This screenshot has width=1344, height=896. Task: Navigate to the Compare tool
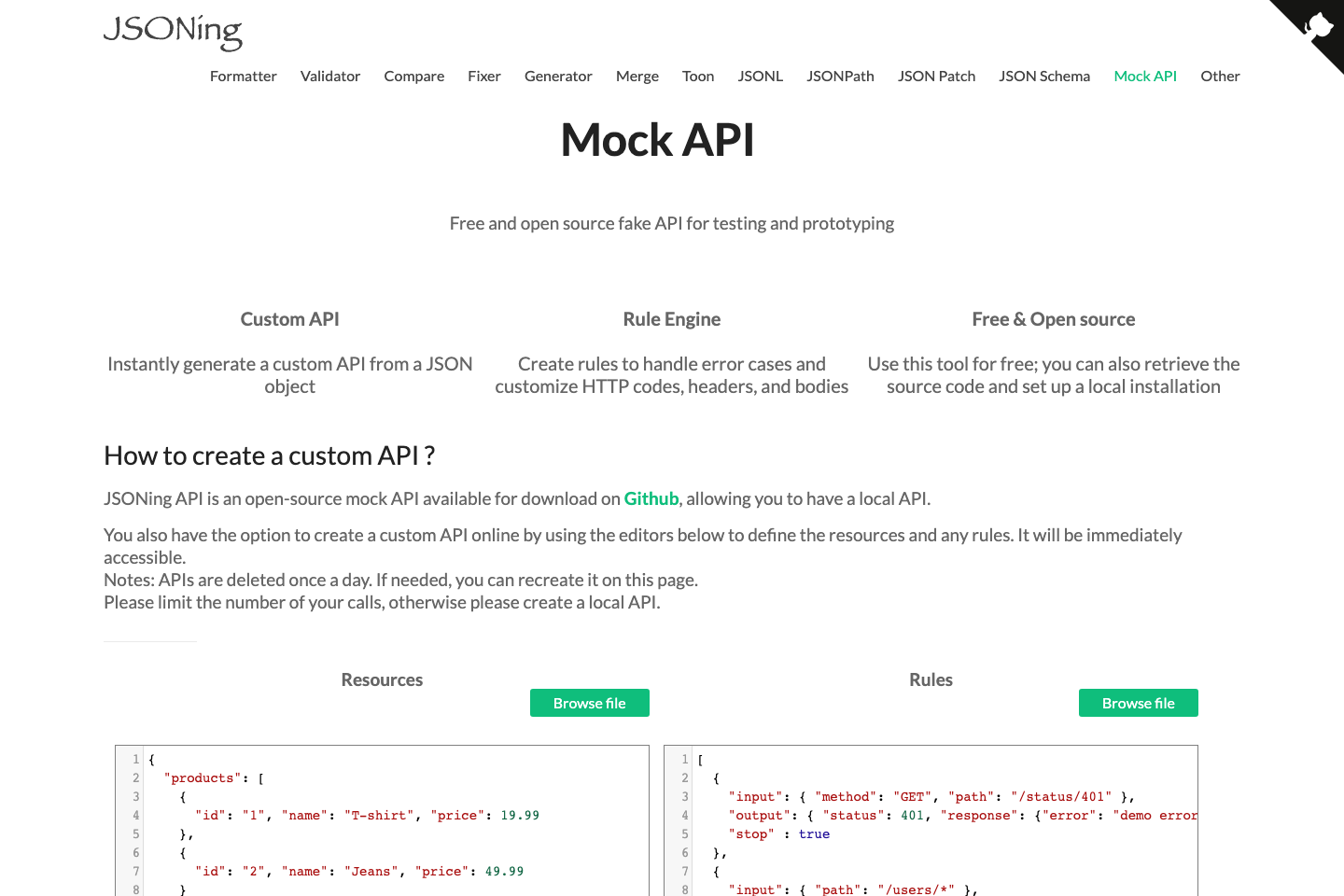413,76
